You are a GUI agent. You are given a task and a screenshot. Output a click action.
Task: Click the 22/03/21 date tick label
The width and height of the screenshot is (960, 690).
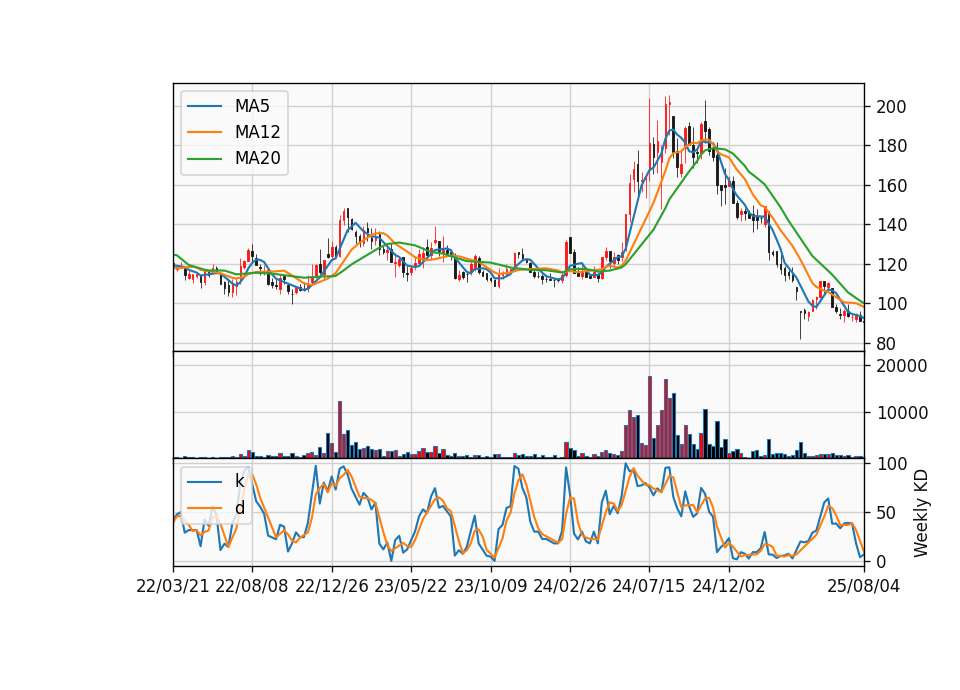coord(173,587)
